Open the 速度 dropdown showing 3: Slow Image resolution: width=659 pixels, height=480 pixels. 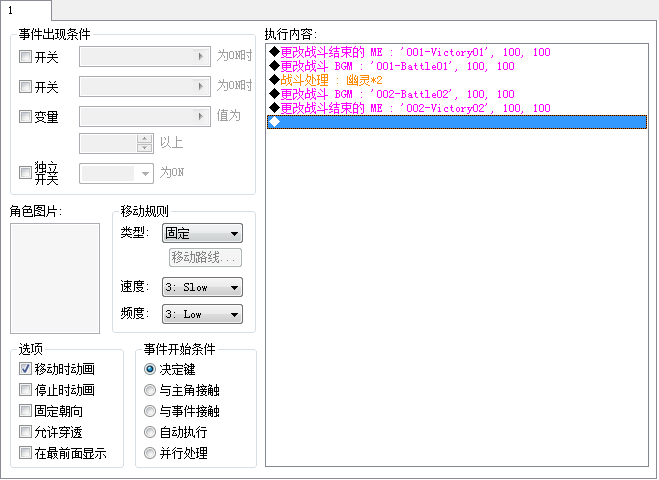click(x=202, y=287)
